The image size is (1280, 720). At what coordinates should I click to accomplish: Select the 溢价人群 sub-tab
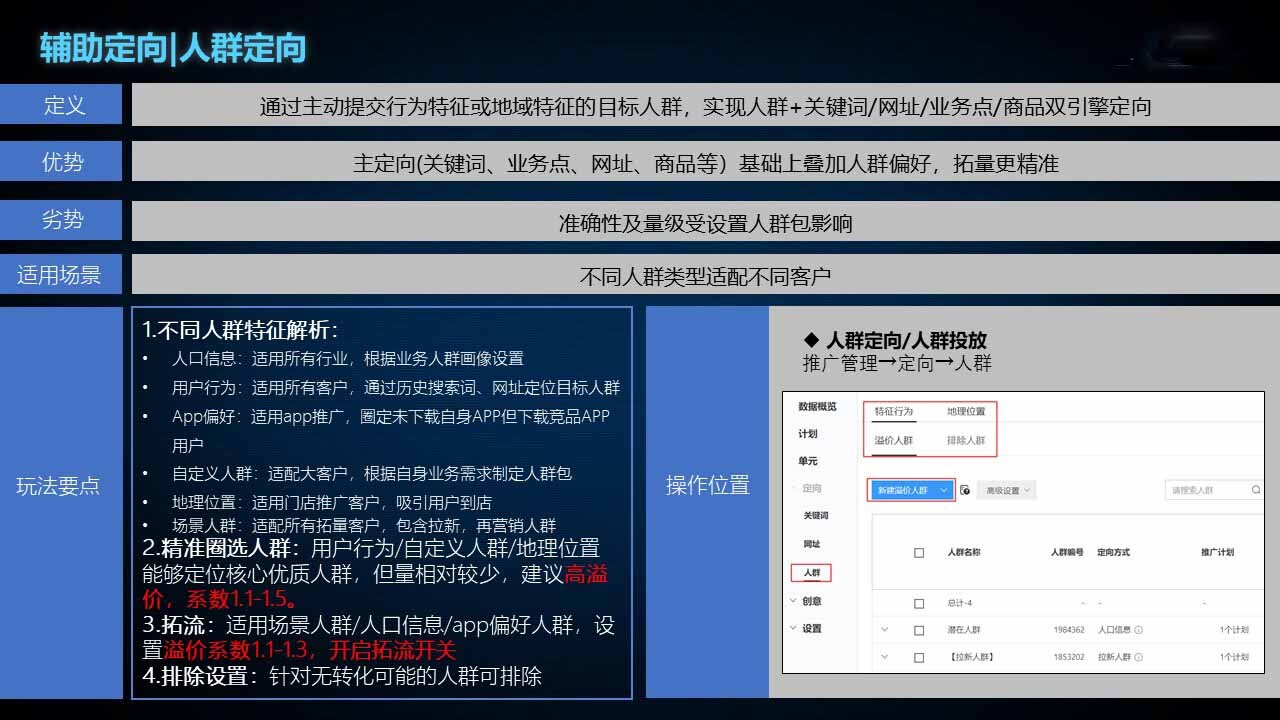[893, 440]
